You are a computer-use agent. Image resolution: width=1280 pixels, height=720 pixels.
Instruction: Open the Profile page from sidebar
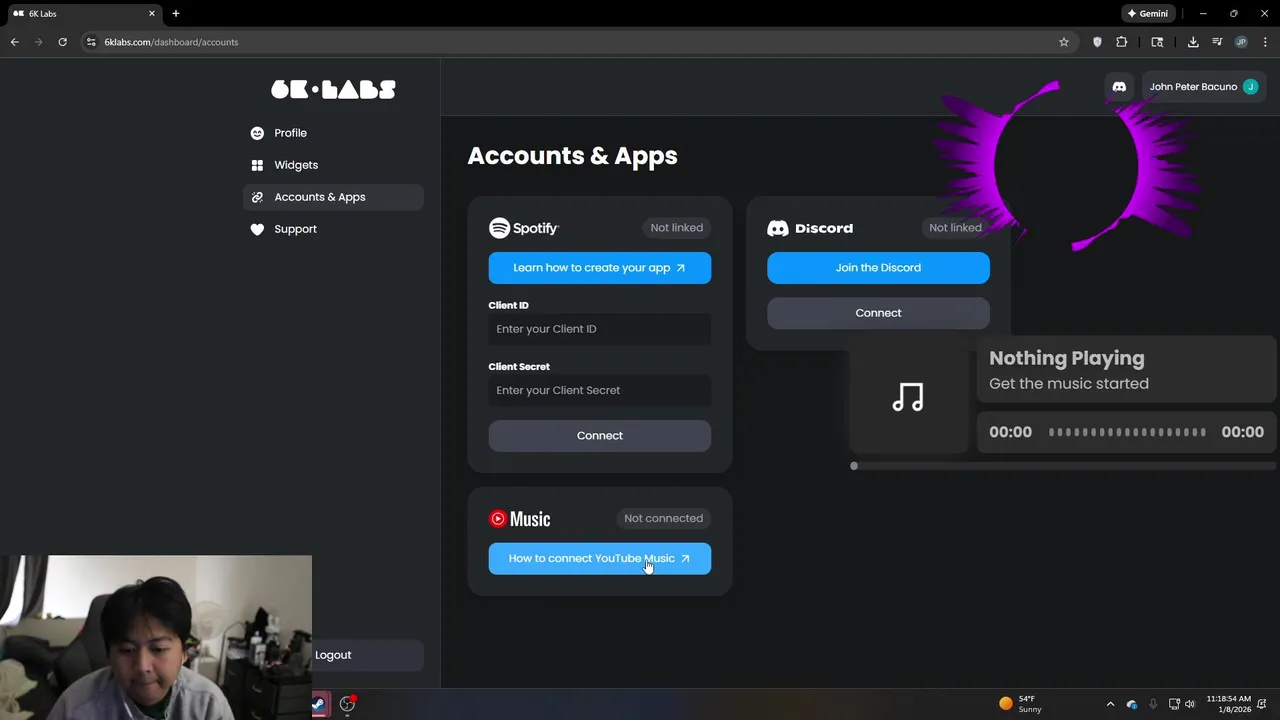pyautogui.click(x=333, y=133)
